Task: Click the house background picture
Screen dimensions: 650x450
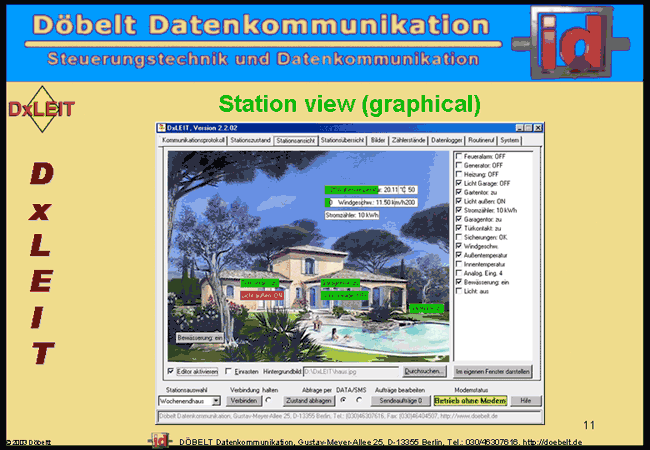Action: coord(308,256)
